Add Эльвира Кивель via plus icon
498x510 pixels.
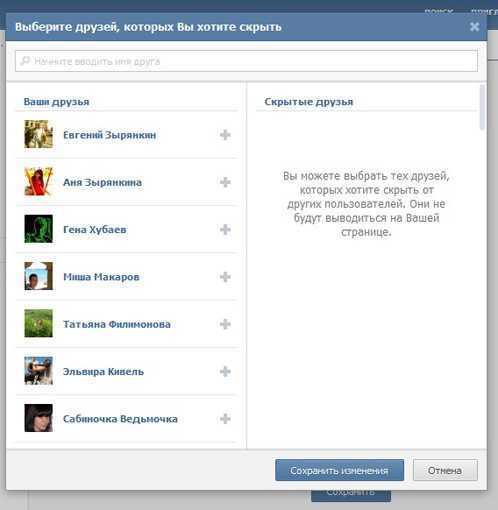(x=225, y=371)
